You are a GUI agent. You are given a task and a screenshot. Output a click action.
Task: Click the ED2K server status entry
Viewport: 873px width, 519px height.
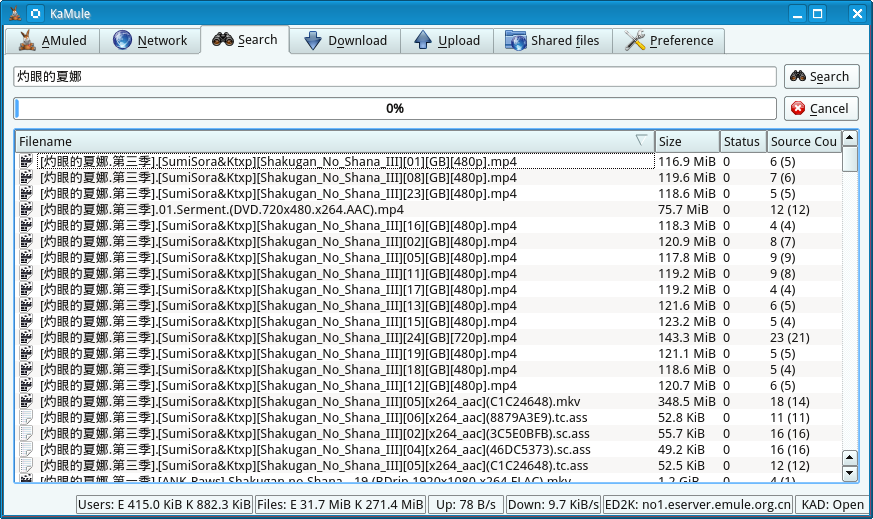[698, 505]
